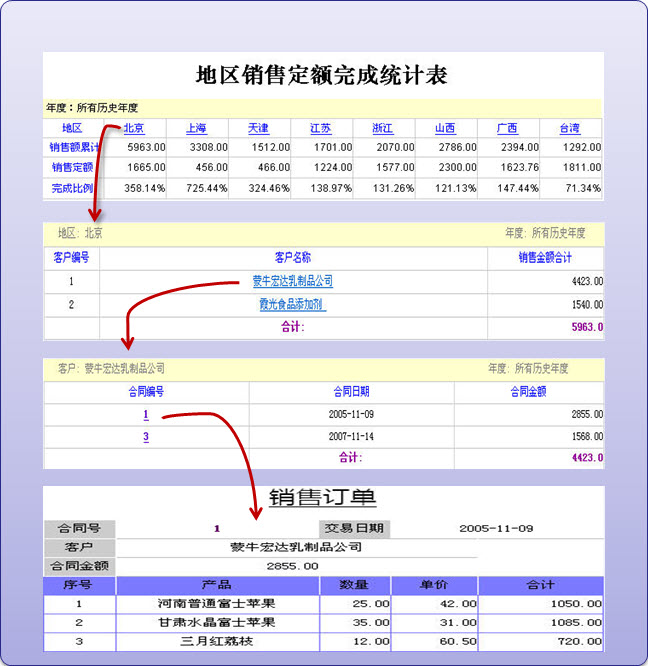
Task: Click the 1085.00 line total
Action: click(576, 623)
